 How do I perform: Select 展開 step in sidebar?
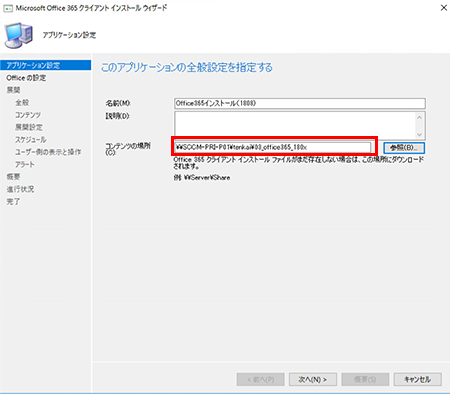[13, 90]
